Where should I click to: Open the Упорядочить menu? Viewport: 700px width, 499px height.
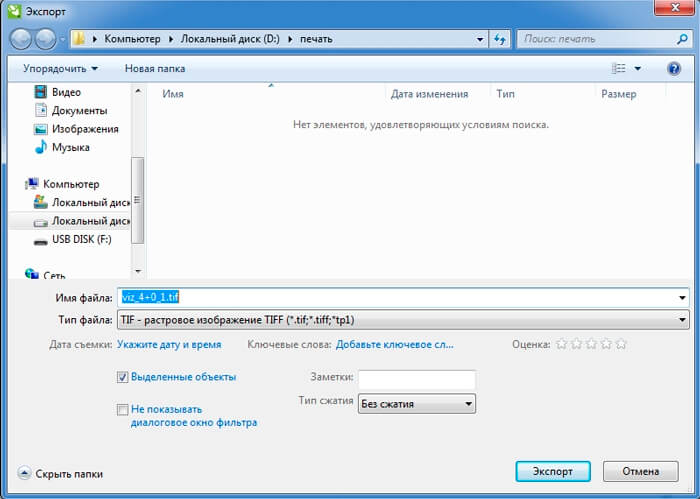60,69
